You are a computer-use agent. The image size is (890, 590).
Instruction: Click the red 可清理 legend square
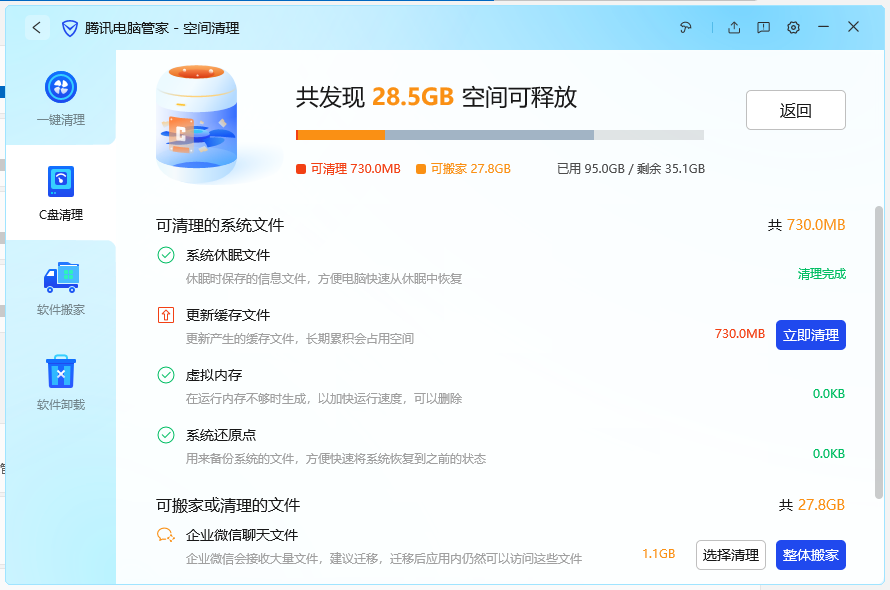pos(301,169)
